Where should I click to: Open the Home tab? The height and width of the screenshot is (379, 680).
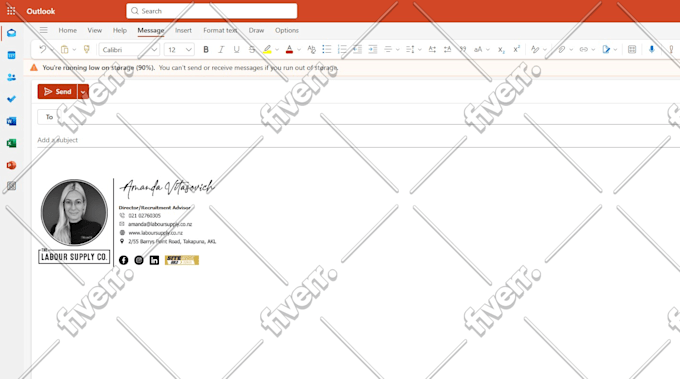68,30
